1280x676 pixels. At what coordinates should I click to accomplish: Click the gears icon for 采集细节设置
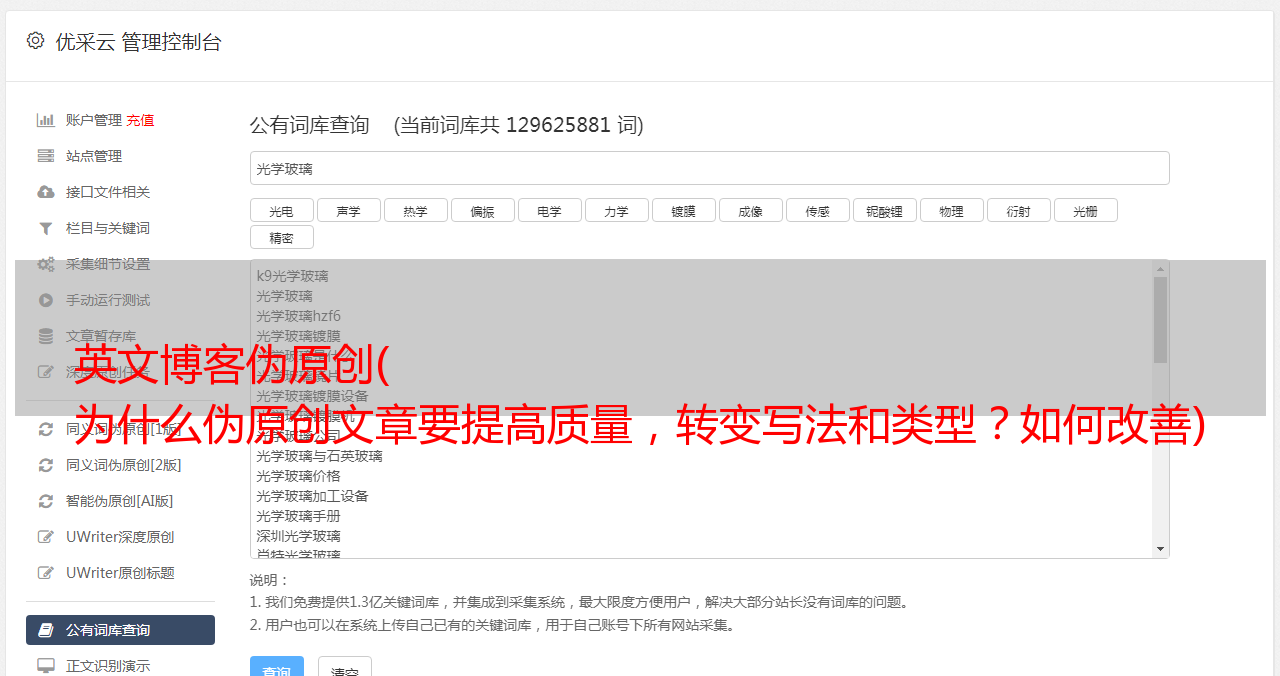[46, 264]
